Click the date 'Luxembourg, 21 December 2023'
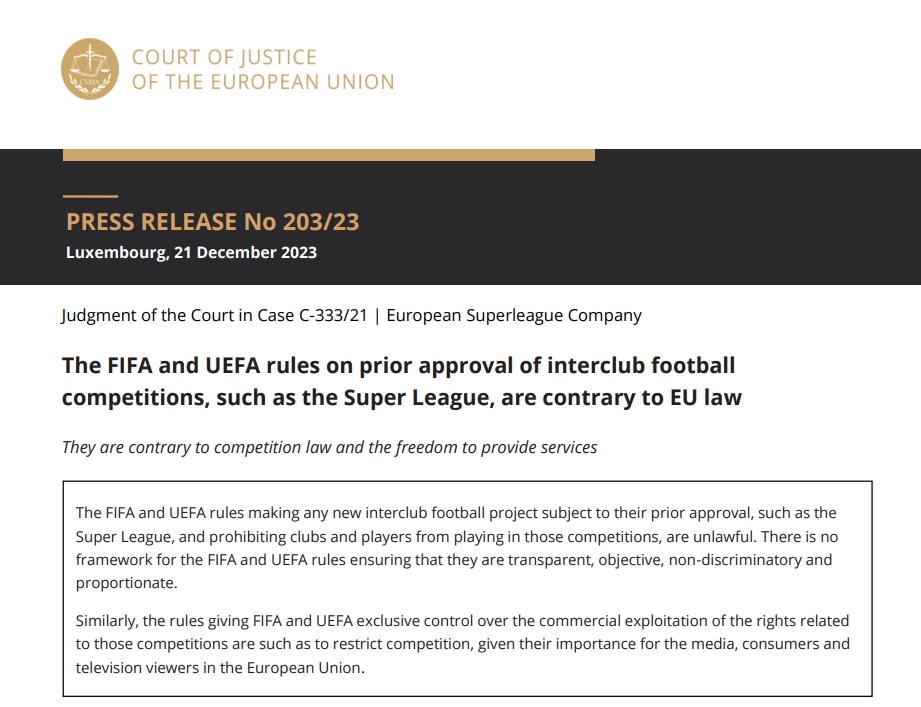The height and width of the screenshot is (707, 921). point(191,252)
